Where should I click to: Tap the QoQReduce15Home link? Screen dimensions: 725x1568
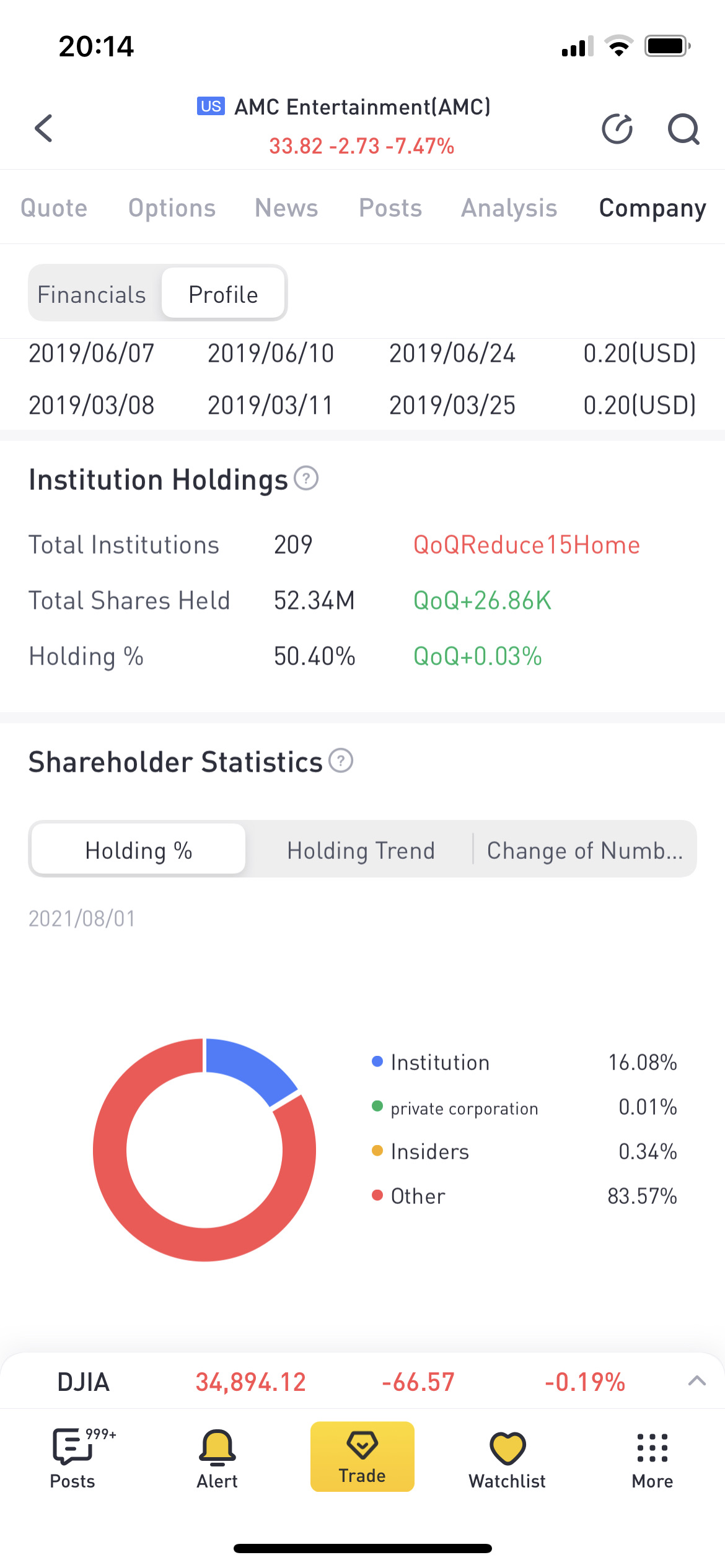(526, 545)
